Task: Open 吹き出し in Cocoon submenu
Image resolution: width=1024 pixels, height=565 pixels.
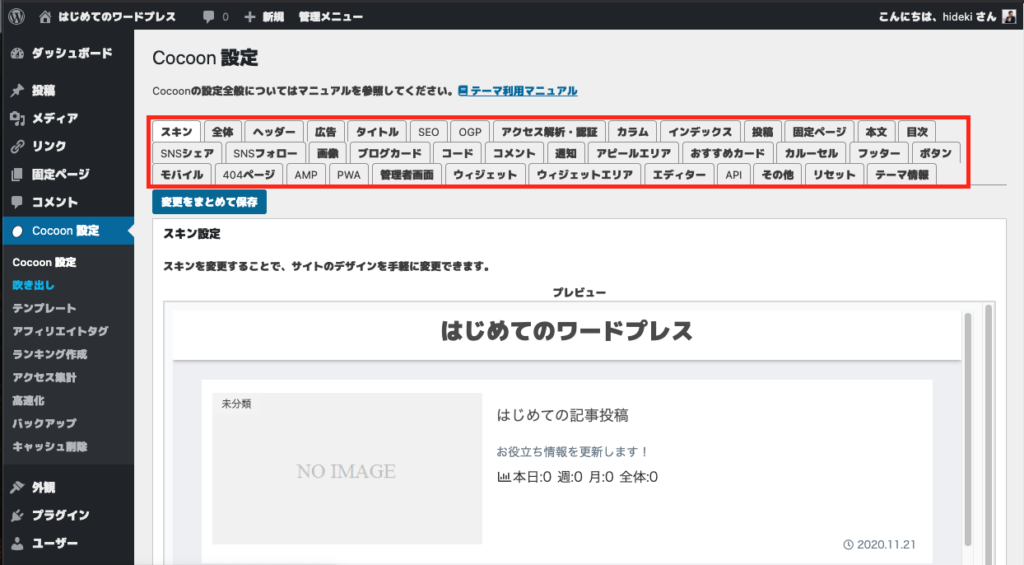Action: pyautogui.click(x=33, y=285)
